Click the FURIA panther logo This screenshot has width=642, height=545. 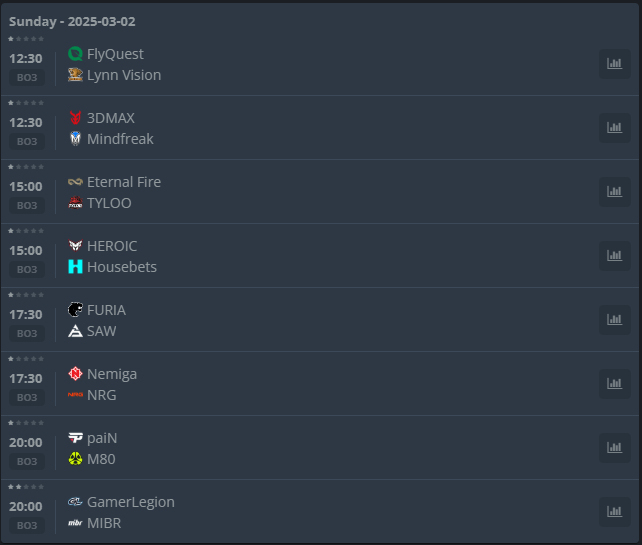coord(75,310)
